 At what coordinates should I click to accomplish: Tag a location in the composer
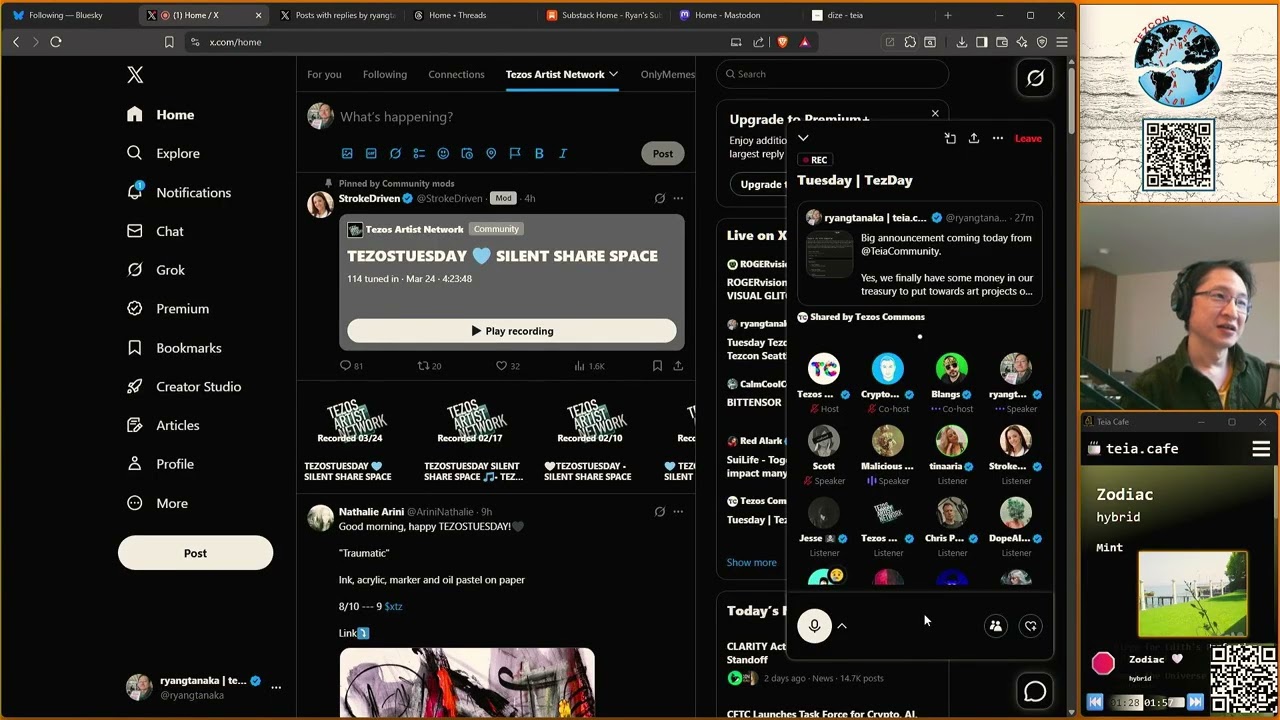pyautogui.click(x=491, y=153)
